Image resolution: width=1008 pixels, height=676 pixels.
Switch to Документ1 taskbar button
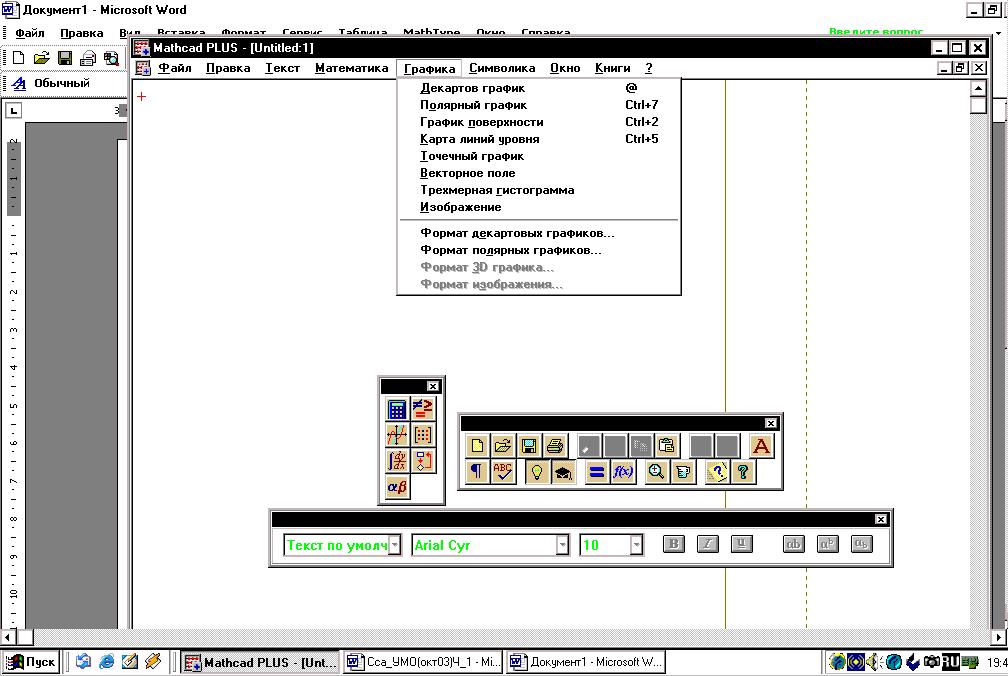pyautogui.click(x=586, y=662)
